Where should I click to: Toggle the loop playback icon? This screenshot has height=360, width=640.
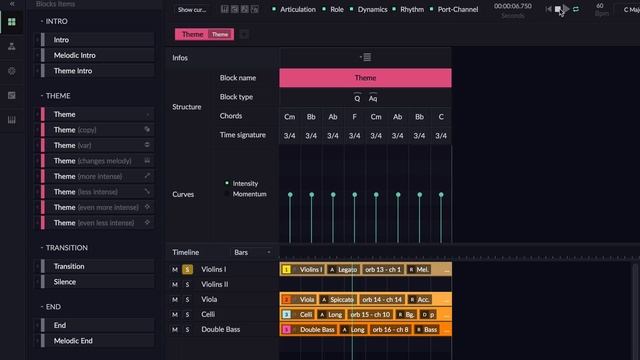pyautogui.click(x=576, y=9)
